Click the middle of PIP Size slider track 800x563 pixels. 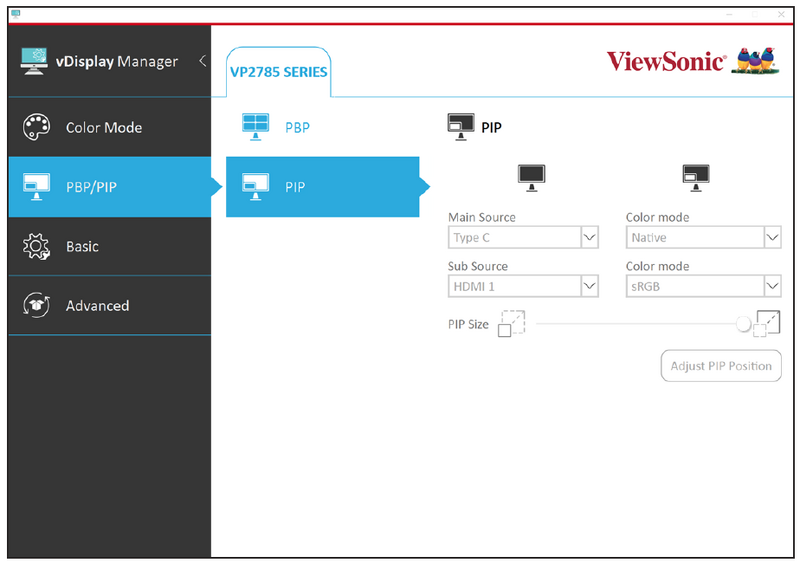(x=638, y=324)
